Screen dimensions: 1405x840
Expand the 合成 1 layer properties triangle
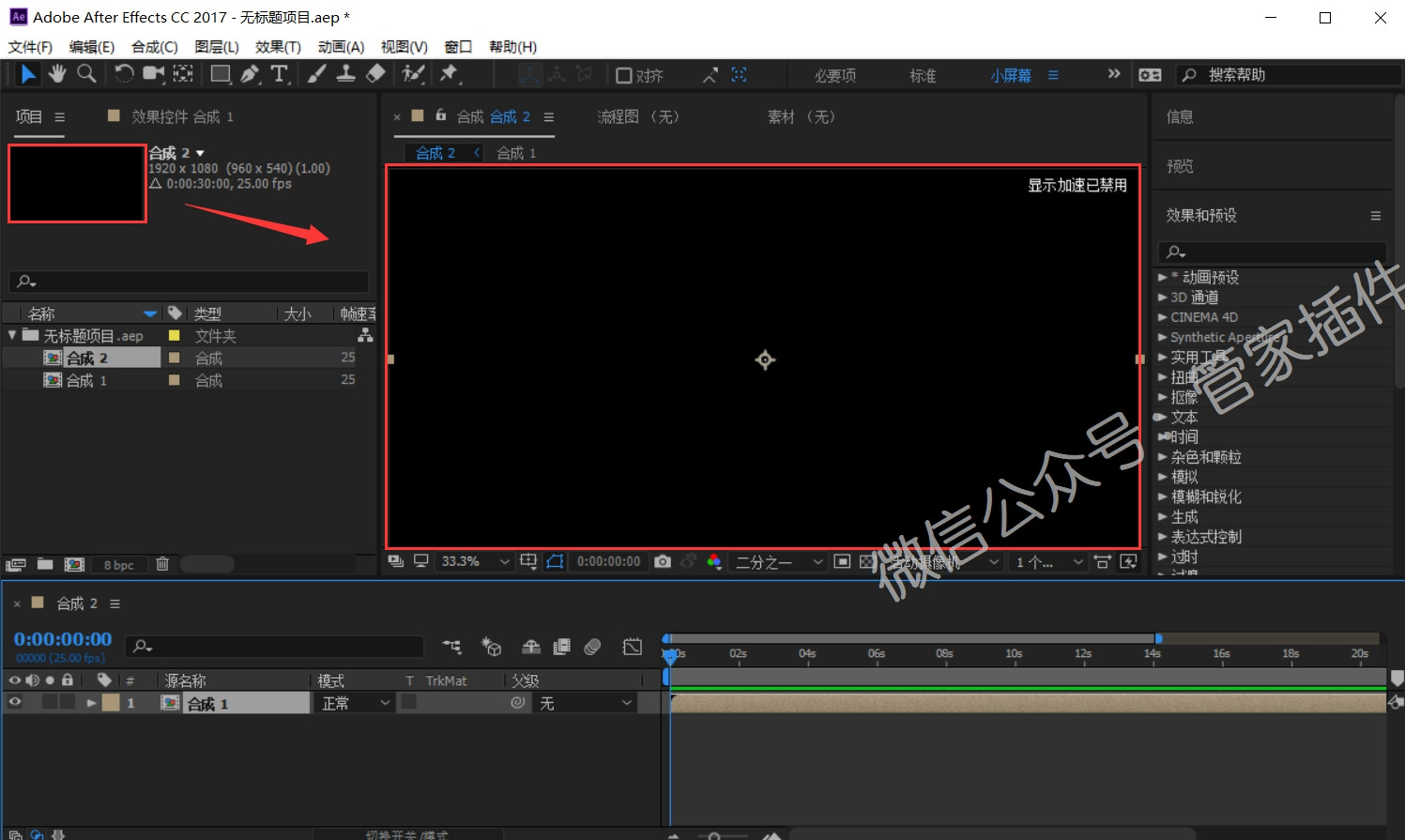click(x=91, y=702)
